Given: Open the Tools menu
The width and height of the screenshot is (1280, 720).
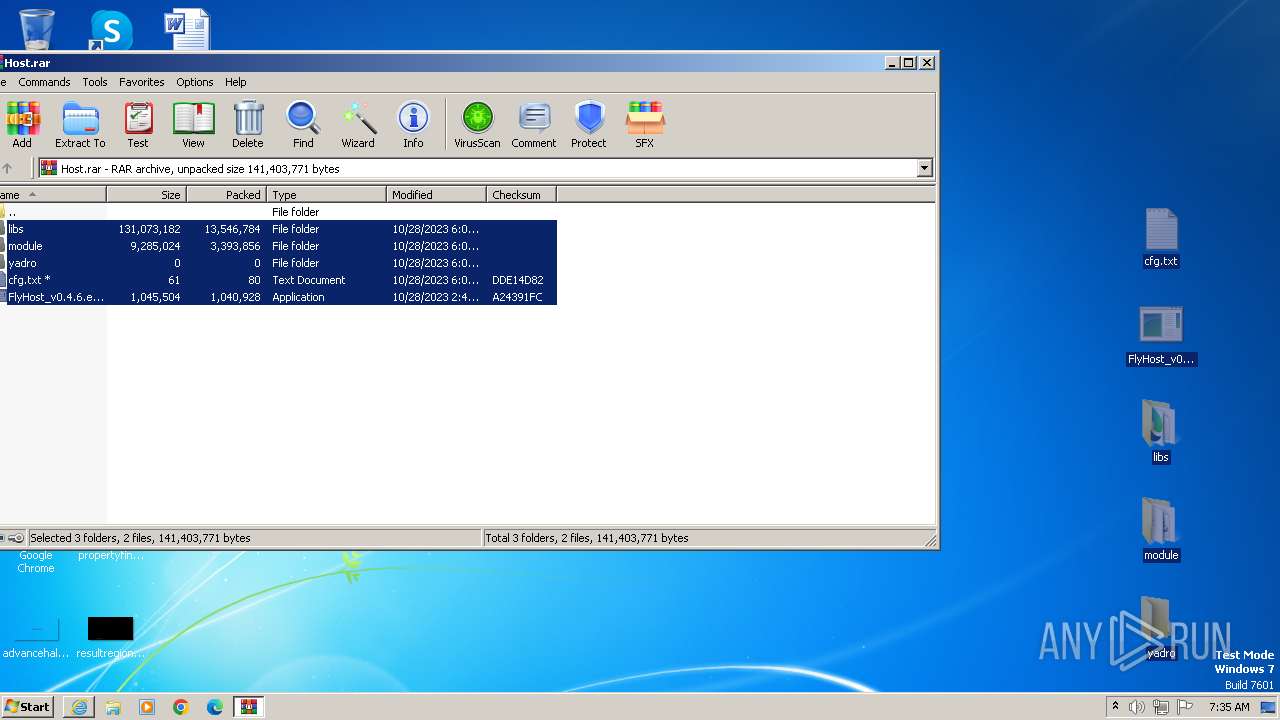Looking at the screenshot, I should click(95, 82).
